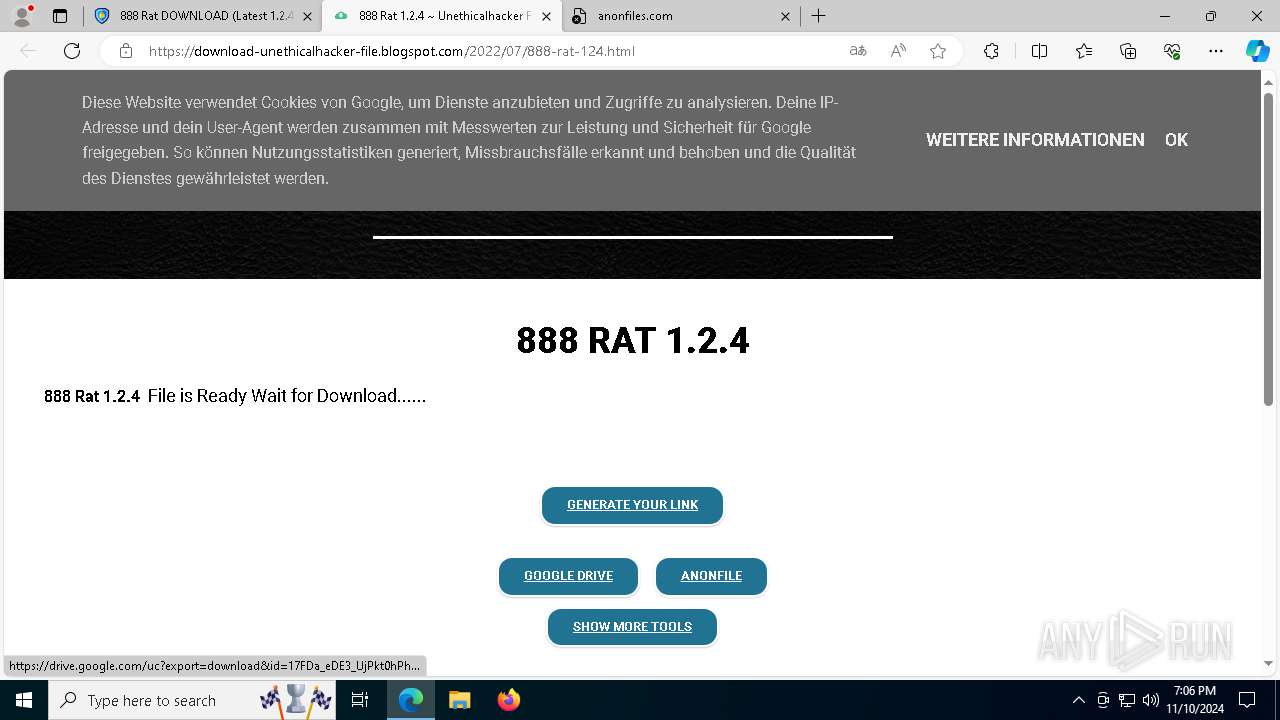
Task: Show hidden system tray icons
Action: point(1078,700)
